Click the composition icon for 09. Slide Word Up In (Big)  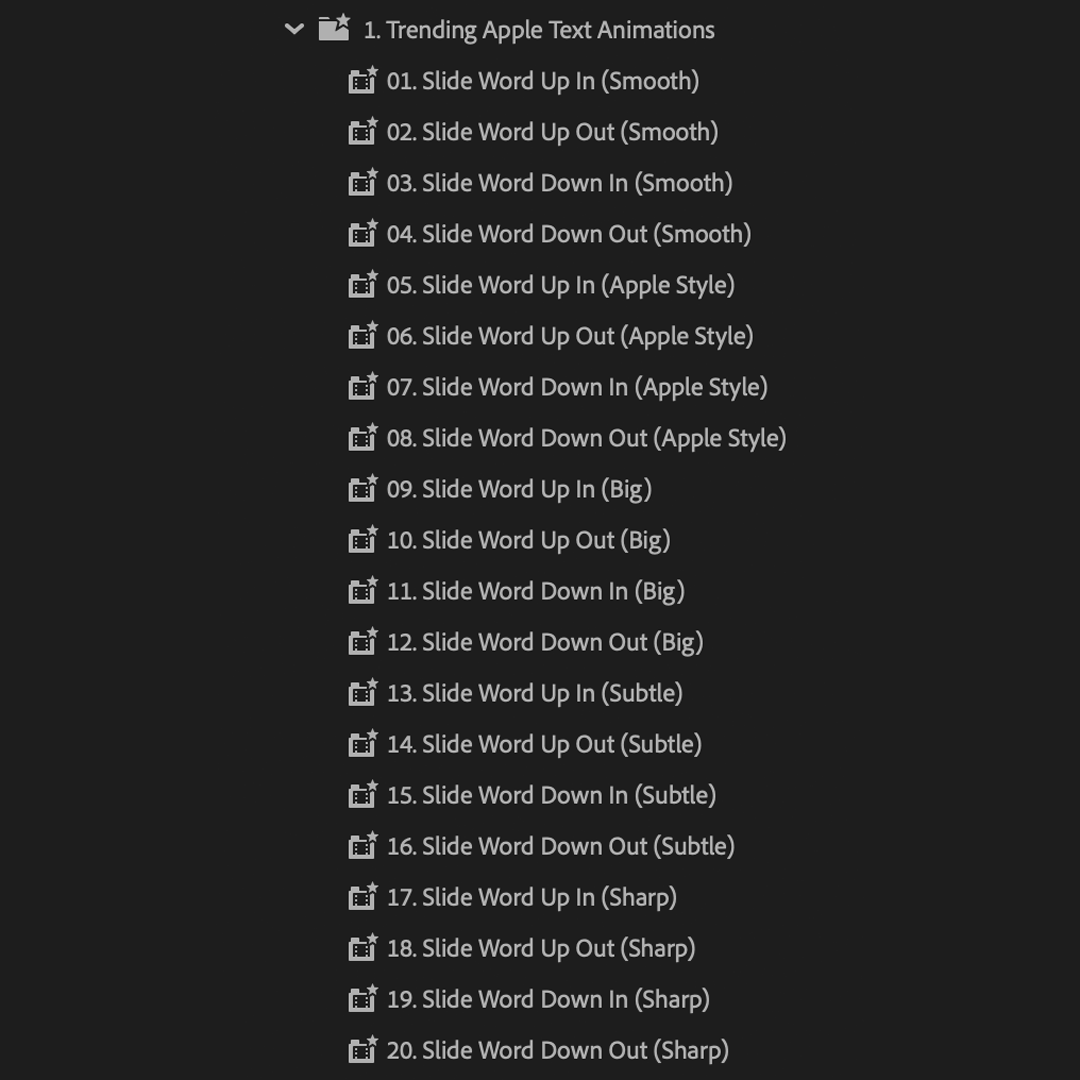362,488
